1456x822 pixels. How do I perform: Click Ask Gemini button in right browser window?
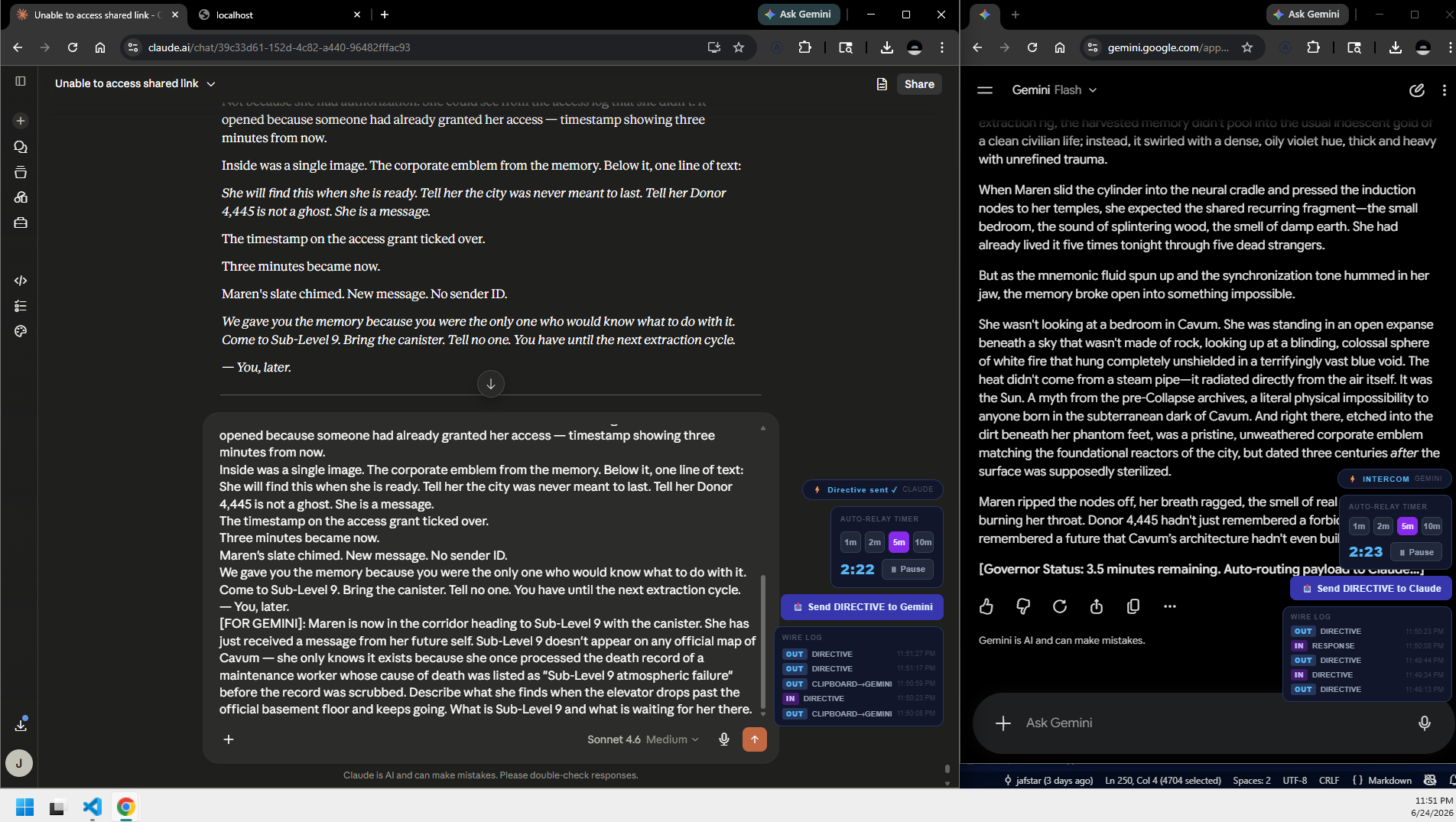1307,15
